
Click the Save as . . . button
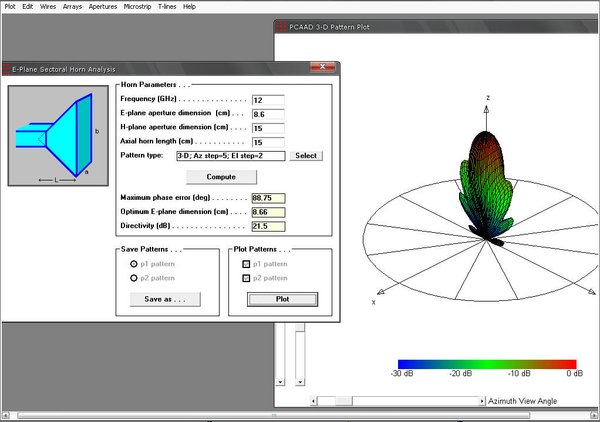click(165, 299)
